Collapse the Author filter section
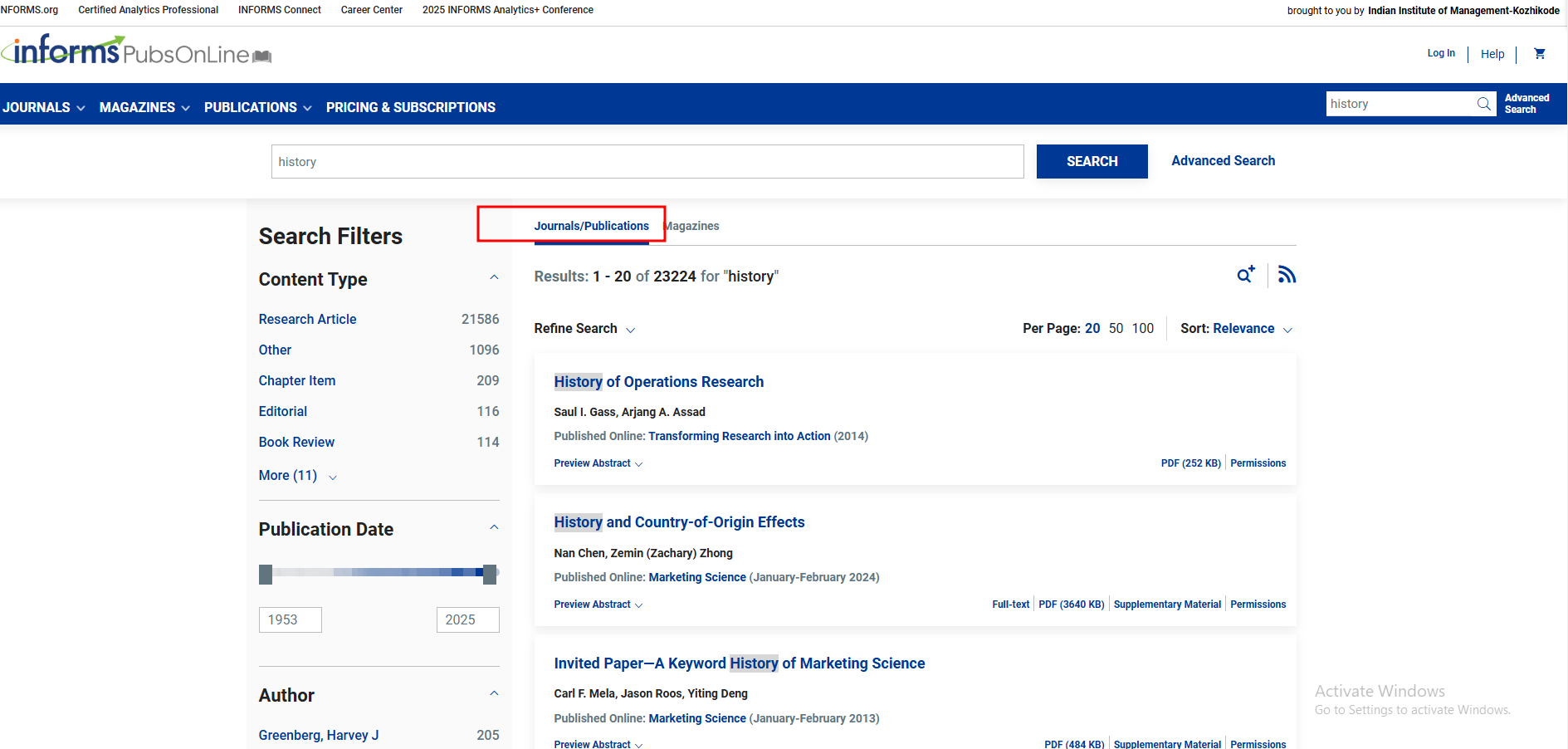The height and width of the screenshot is (749, 1568). (x=494, y=694)
